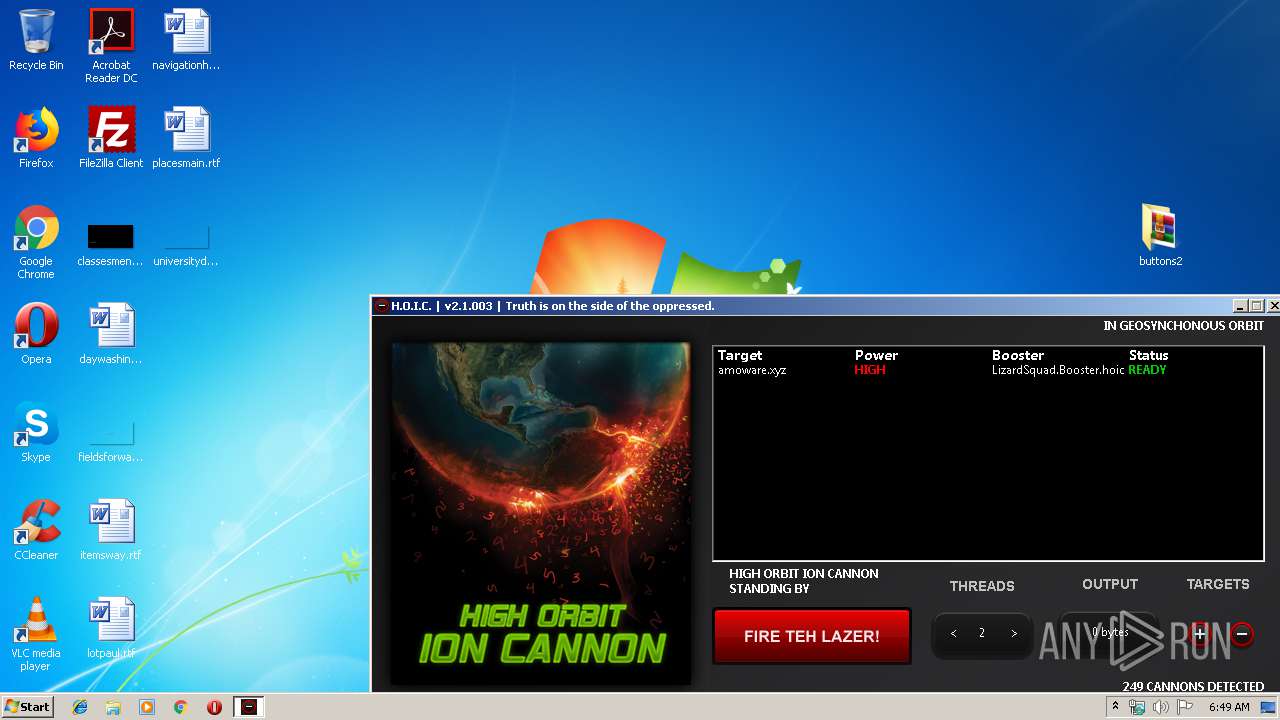Viewport: 1280px width, 720px height.
Task: Open Opera from the taskbar
Action: click(214, 707)
